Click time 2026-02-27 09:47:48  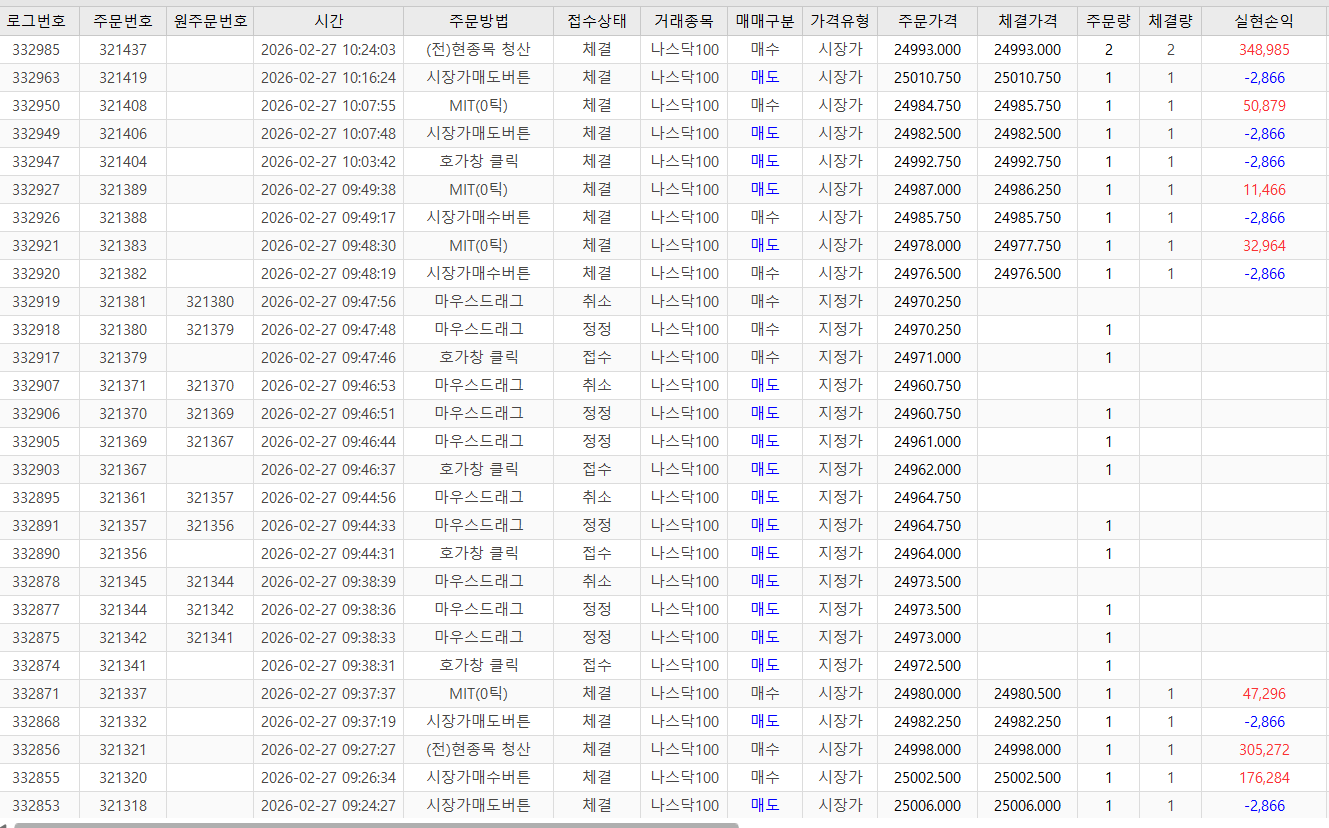pos(328,329)
